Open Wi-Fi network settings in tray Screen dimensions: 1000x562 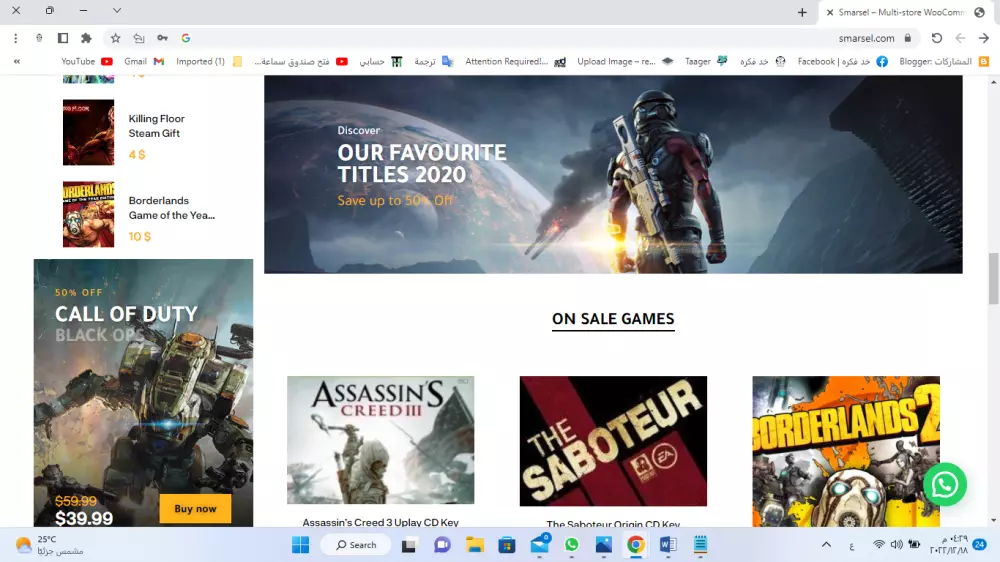click(x=879, y=545)
